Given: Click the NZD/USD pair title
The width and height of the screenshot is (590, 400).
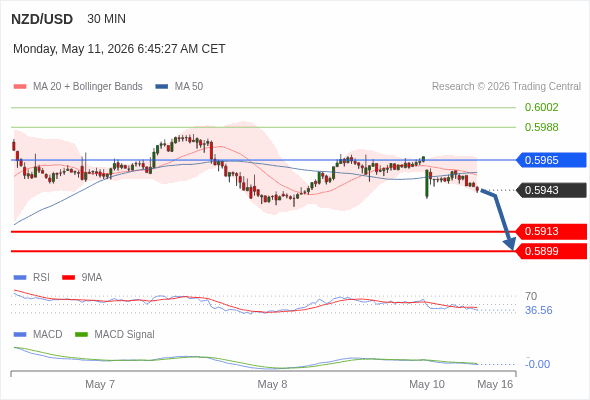Looking at the screenshot, I should click(x=42, y=19).
